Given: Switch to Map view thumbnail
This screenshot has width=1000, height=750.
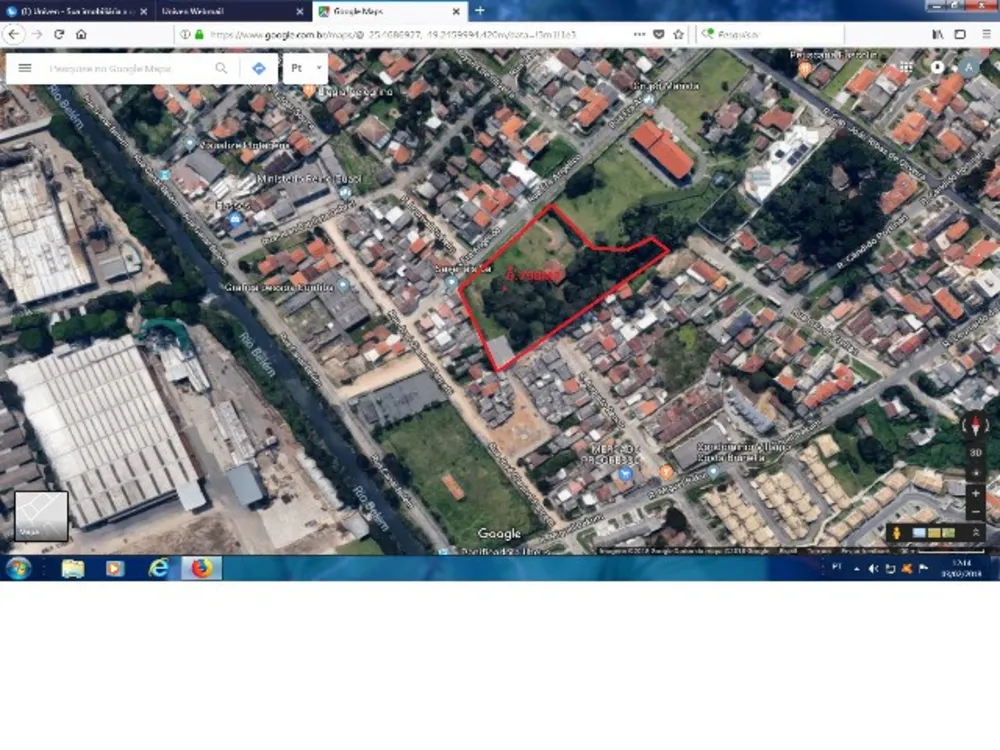Looking at the screenshot, I should 41,517.
